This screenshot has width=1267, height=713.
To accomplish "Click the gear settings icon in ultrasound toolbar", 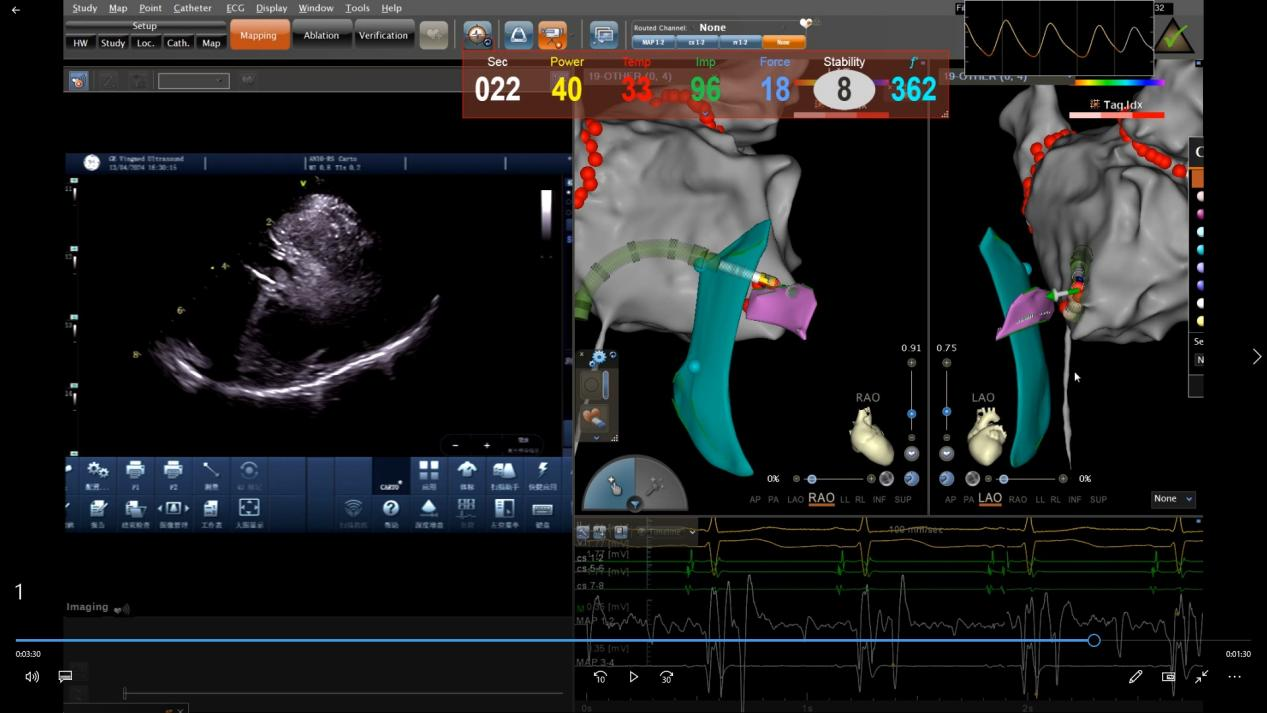I will click(x=97, y=470).
